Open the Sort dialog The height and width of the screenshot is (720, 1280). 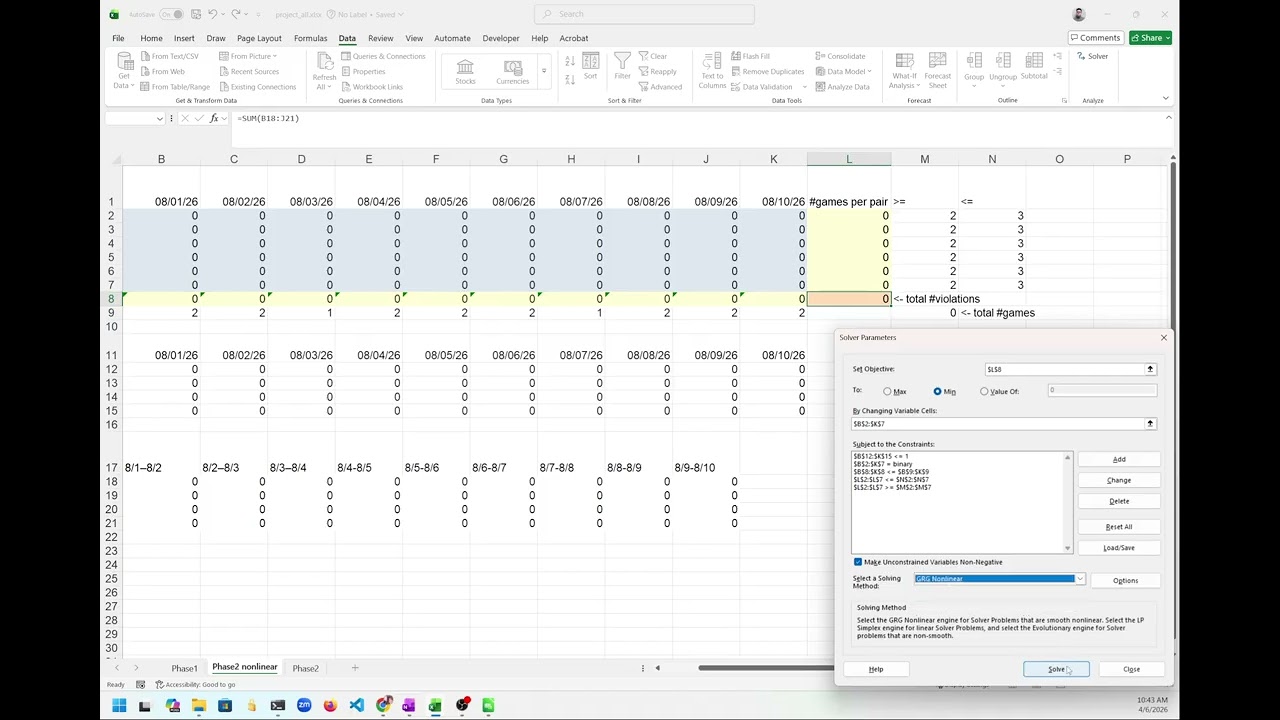pos(590,68)
